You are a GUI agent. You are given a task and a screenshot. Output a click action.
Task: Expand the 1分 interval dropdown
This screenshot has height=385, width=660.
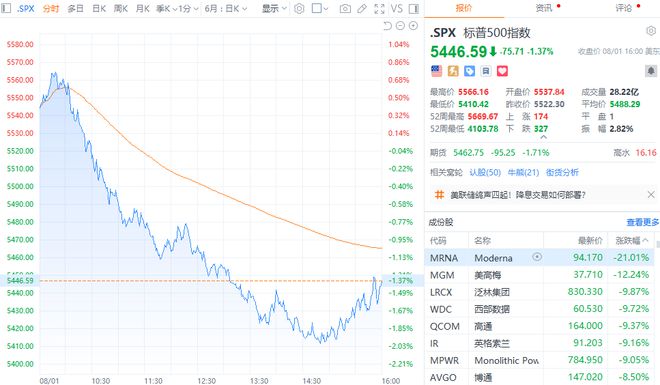click(188, 8)
